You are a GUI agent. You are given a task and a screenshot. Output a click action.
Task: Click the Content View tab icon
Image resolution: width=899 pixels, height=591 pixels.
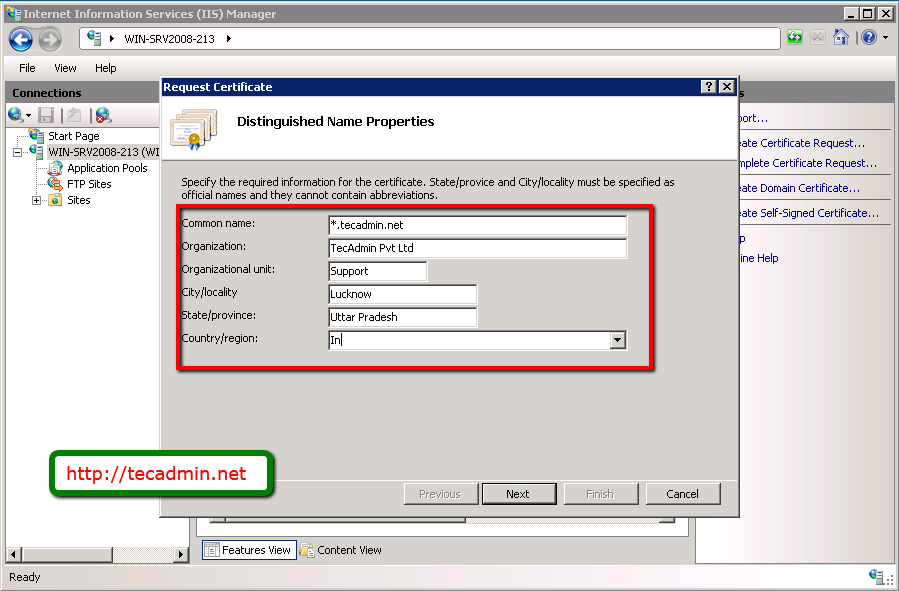[307, 550]
